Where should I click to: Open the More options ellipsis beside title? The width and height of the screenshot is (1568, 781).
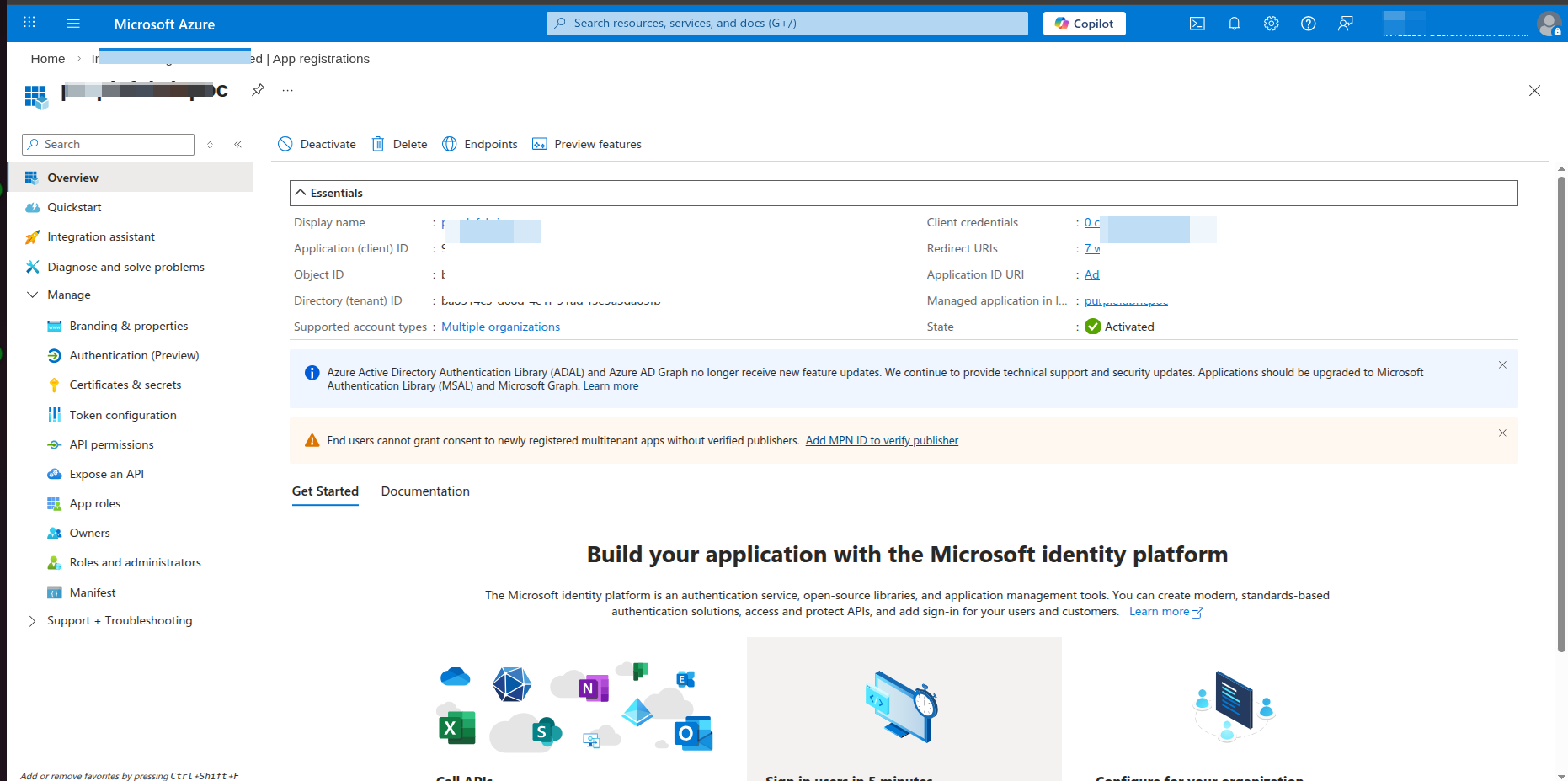[288, 90]
